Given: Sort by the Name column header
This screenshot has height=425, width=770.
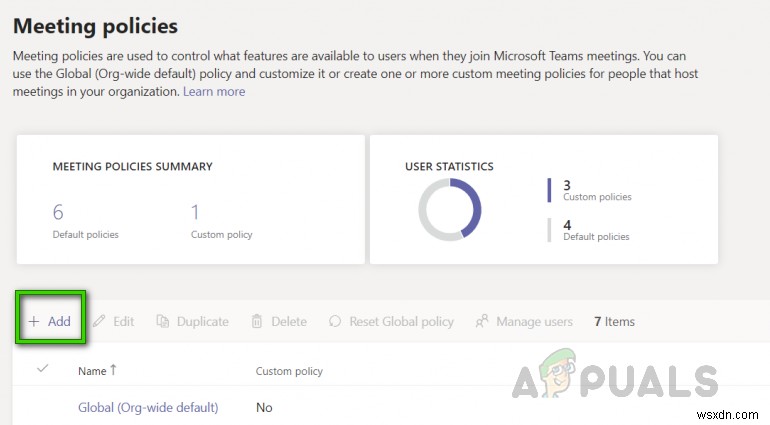Looking at the screenshot, I should click(x=91, y=371).
